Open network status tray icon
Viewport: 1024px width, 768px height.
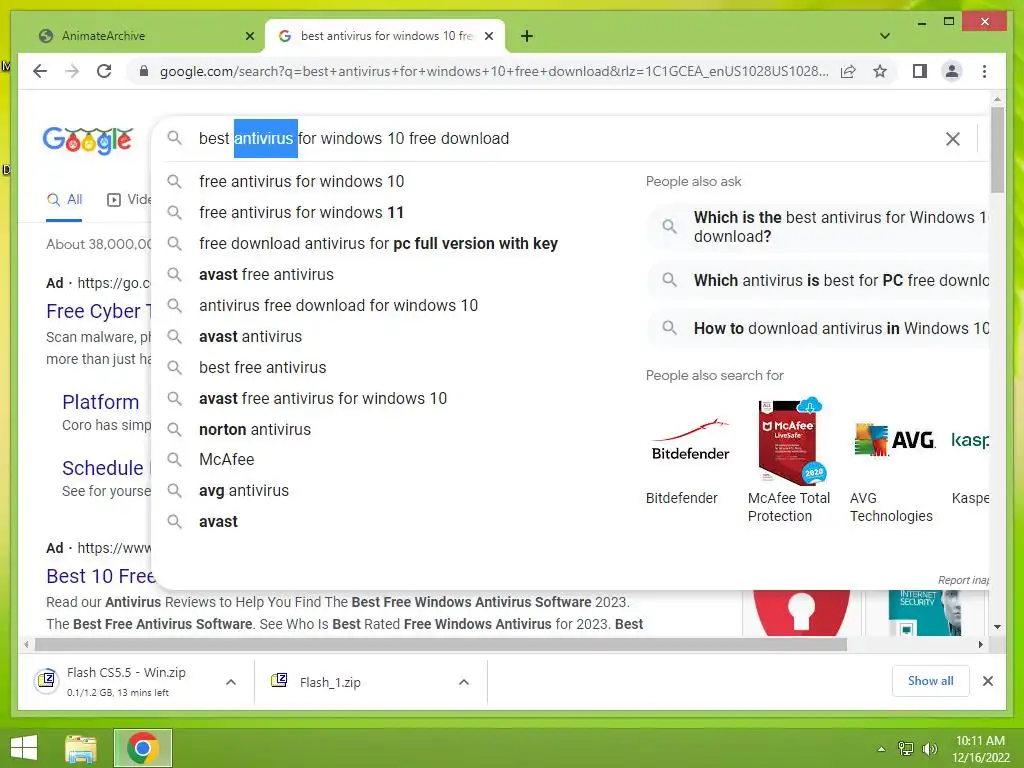click(906, 748)
